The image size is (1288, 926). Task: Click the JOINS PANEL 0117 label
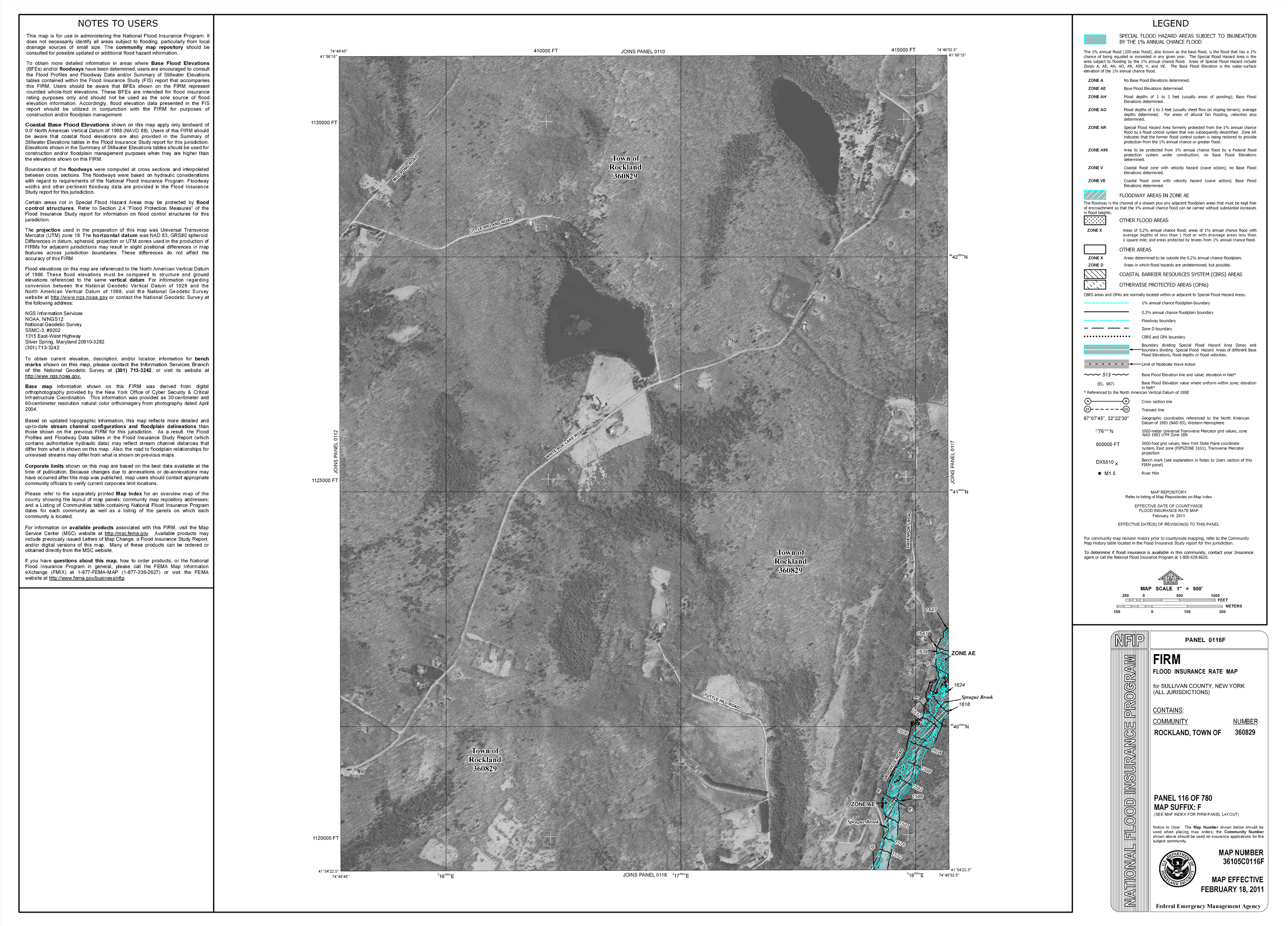[953, 462]
